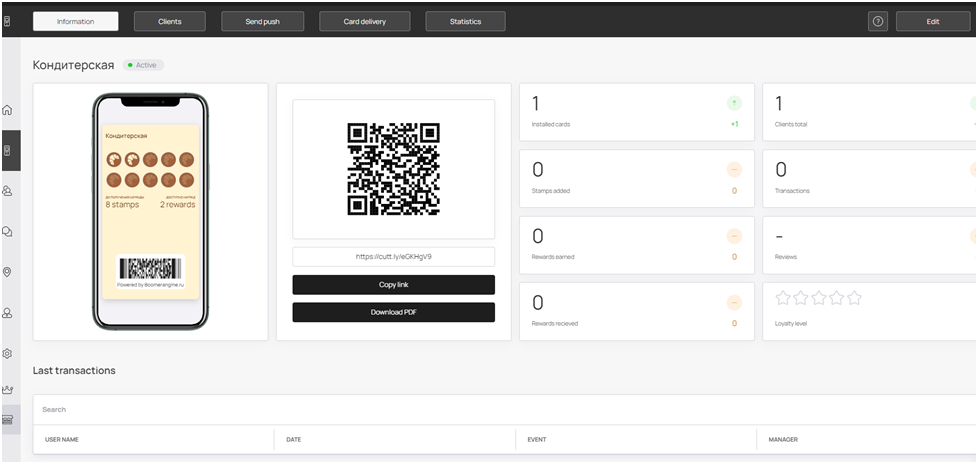Screen dimensions: 978x464
Task: Open the chat bubbles icon in the sidebar
Action: pyautogui.click(x=7, y=231)
